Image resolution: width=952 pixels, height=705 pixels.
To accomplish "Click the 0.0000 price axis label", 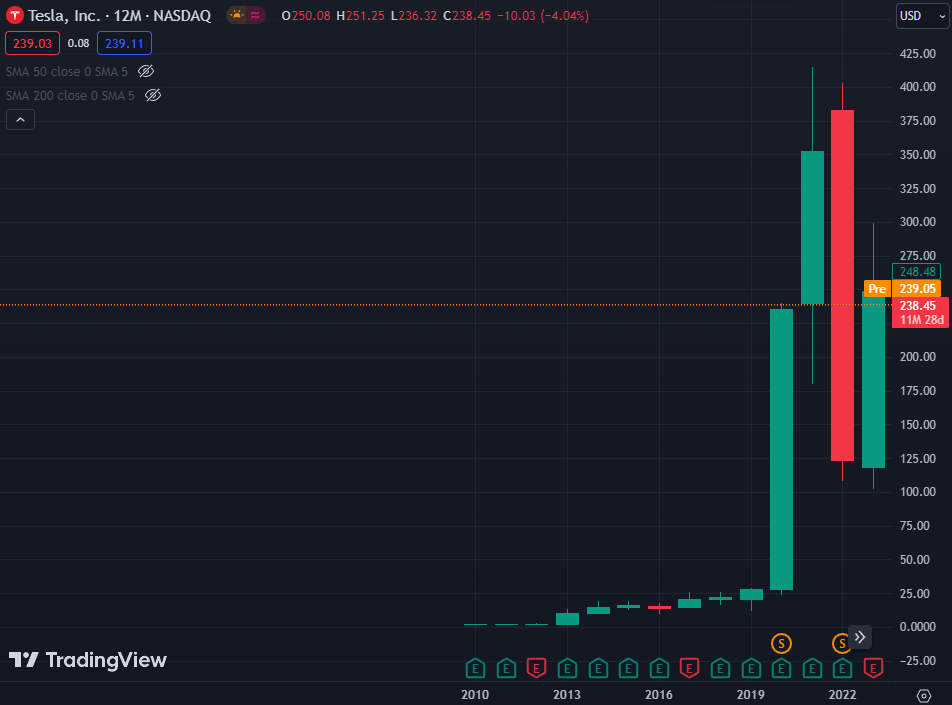I will click(917, 627).
